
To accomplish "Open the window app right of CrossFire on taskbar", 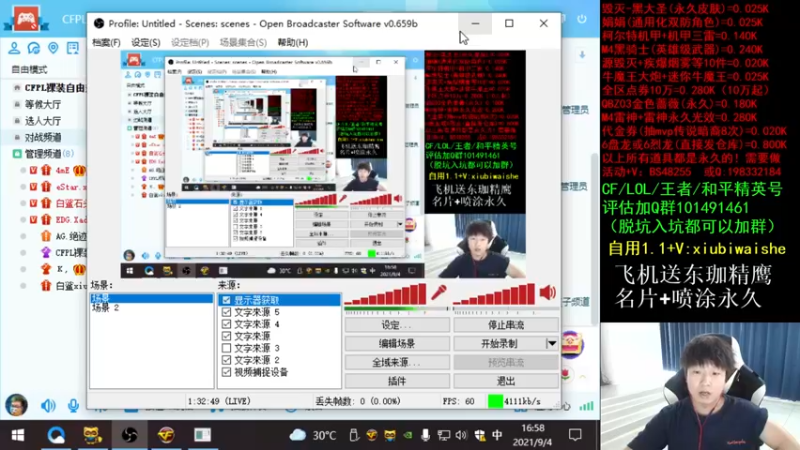I will (x=203, y=435).
